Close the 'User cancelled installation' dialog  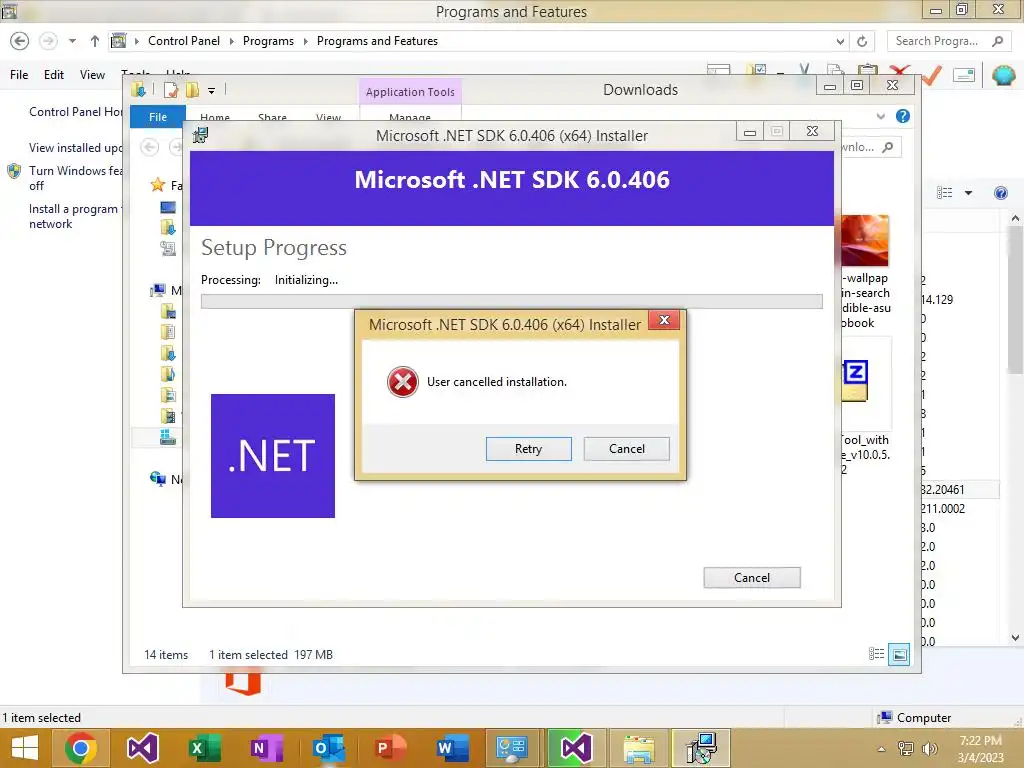[x=664, y=320]
